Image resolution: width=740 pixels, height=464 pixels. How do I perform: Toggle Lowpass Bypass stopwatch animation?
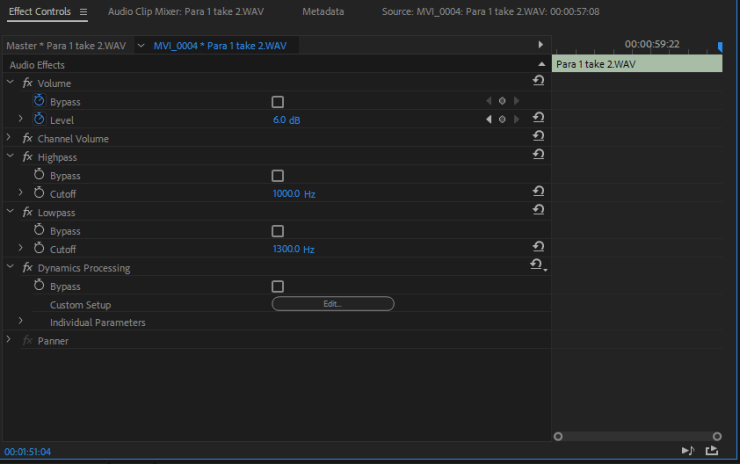coord(39,230)
